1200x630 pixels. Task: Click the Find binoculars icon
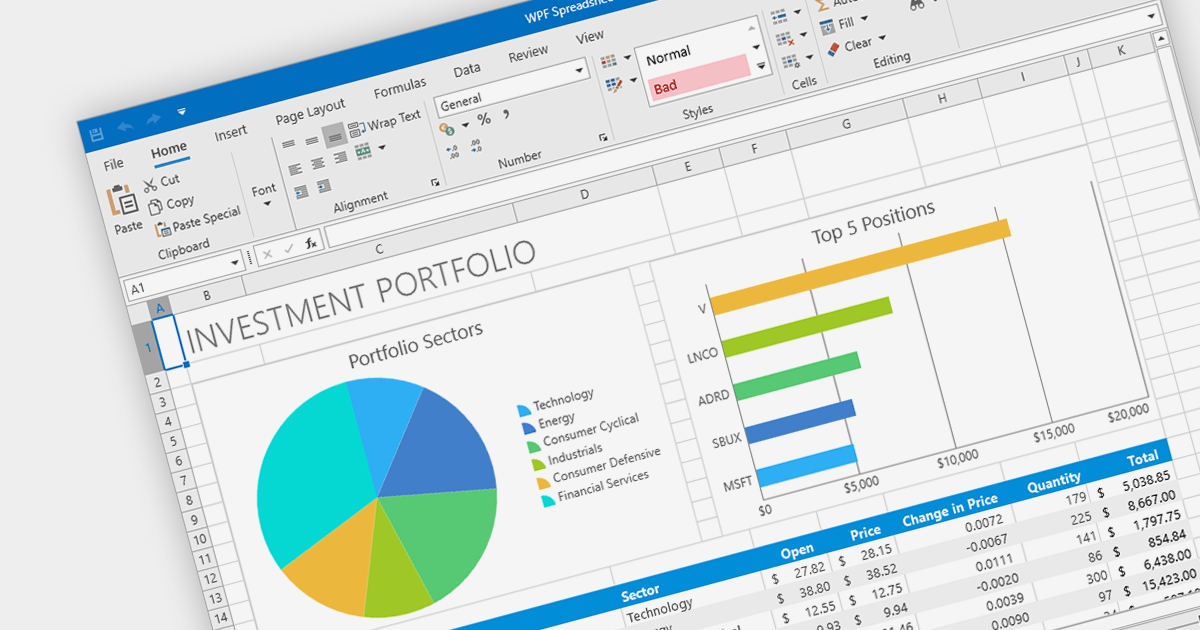pyautogui.click(x=916, y=5)
